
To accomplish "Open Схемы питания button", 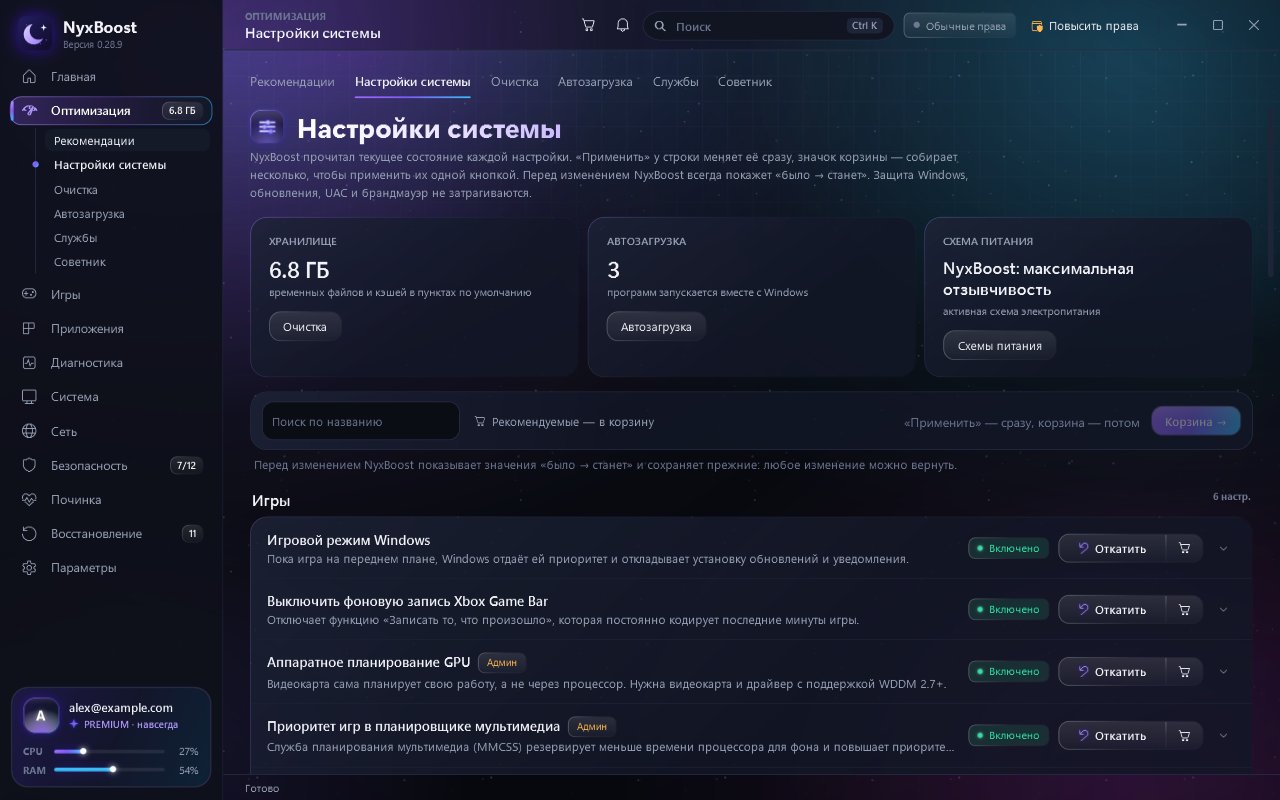I will pos(1000,346).
